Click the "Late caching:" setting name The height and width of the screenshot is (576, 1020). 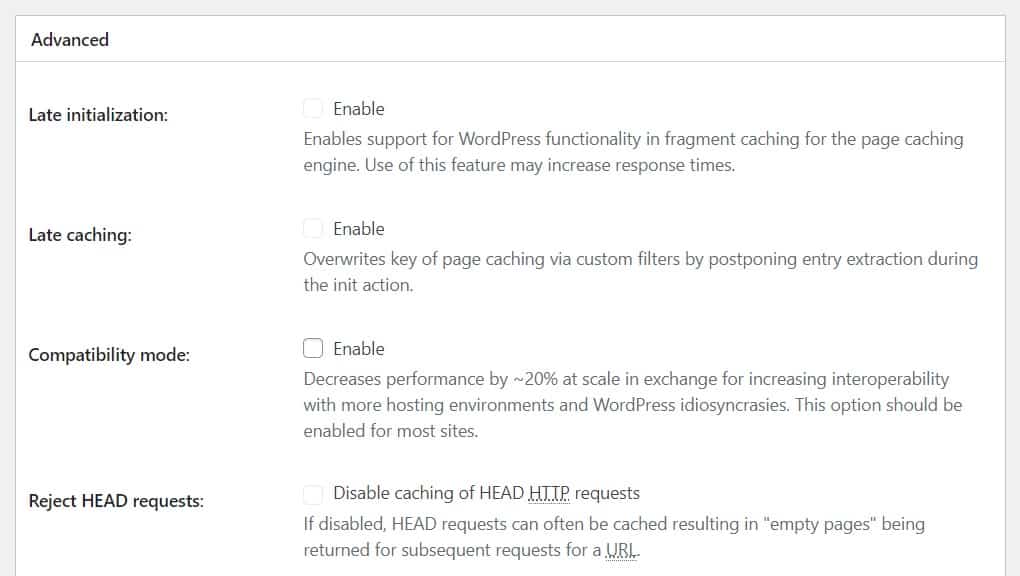click(80, 236)
